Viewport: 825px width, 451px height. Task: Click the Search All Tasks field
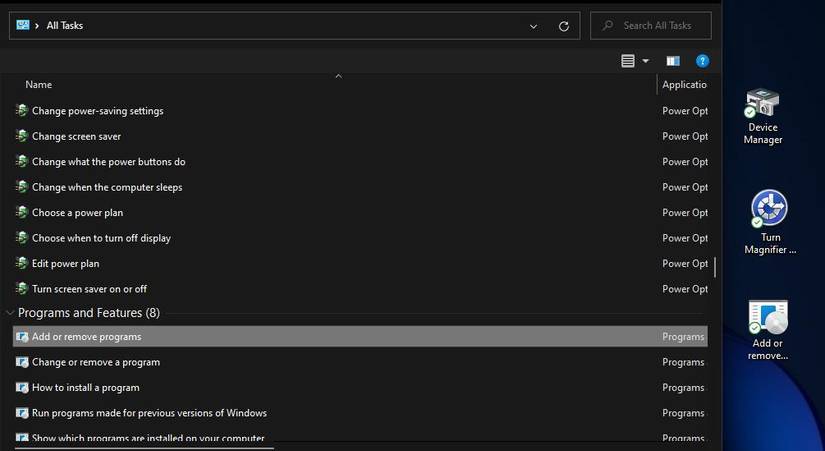point(651,25)
